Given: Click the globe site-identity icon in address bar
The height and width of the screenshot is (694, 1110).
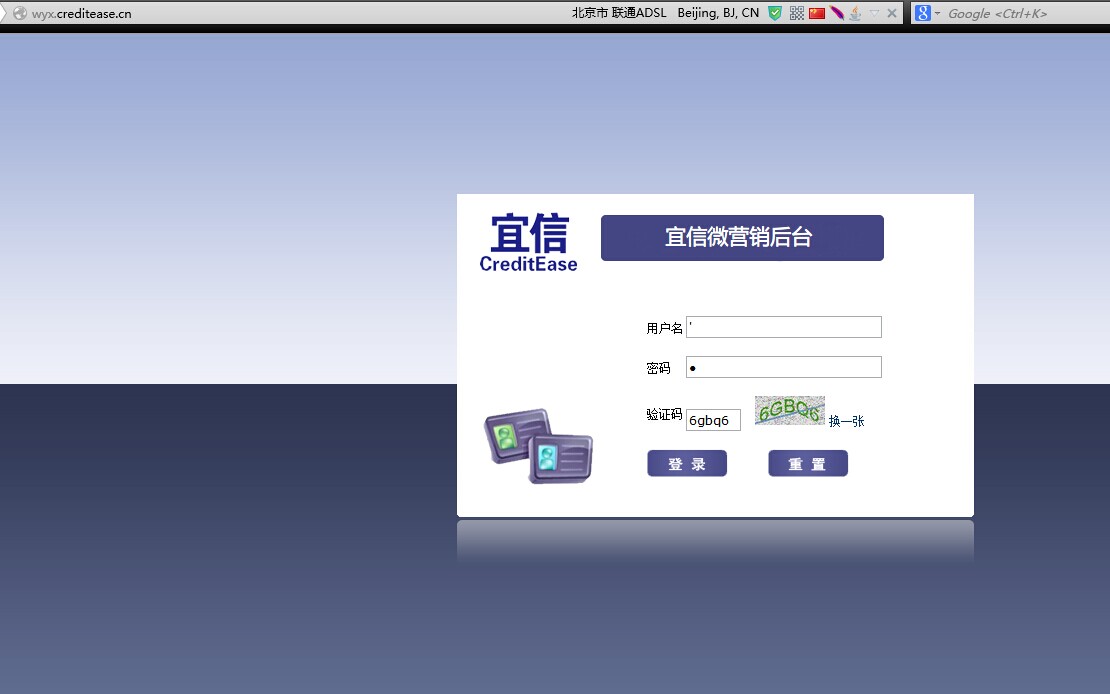Looking at the screenshot, I should 20,13.
